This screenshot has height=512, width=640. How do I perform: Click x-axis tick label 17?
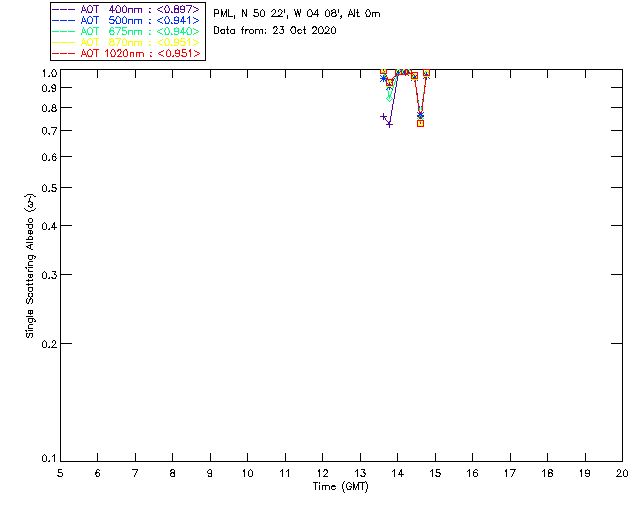pos(510,473)
